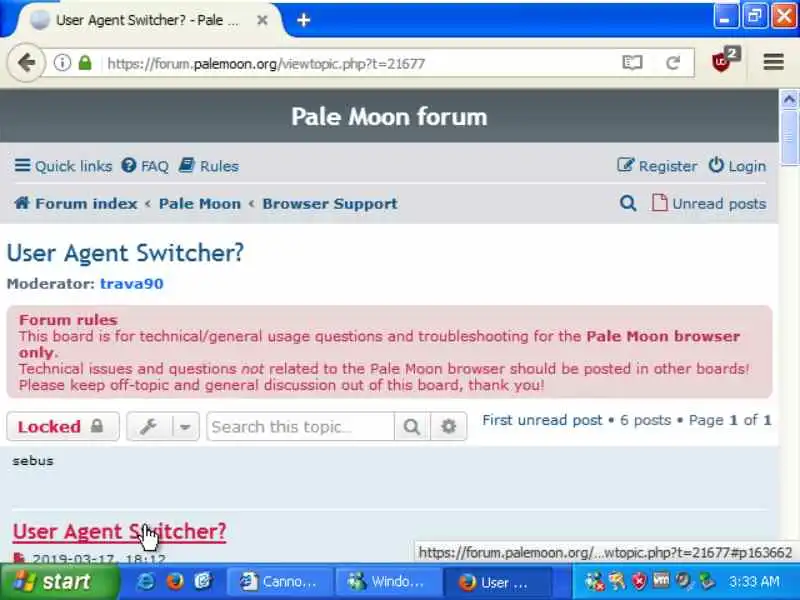Click the vertical scrollbar thumb
The image size is (800, 600).
[x=789, y=137]
